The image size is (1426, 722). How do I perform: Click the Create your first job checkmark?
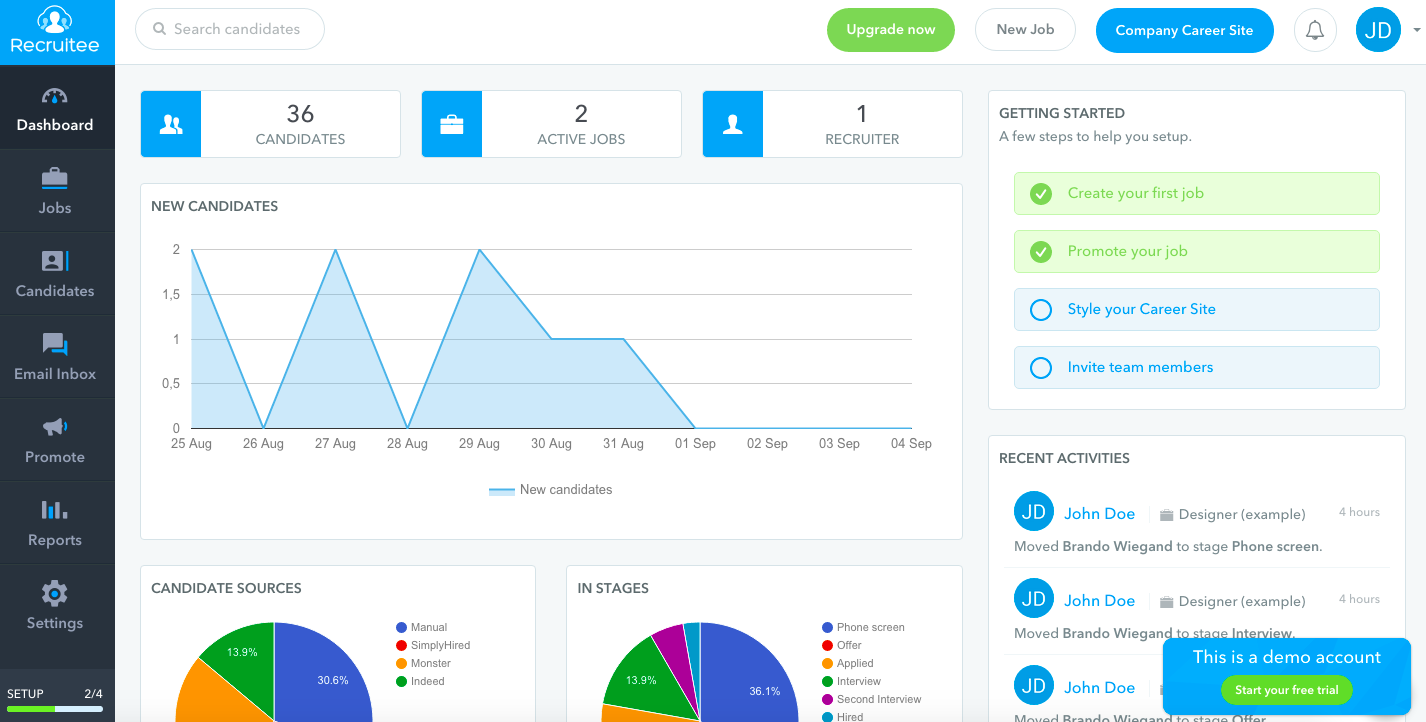coord(1041,194)
